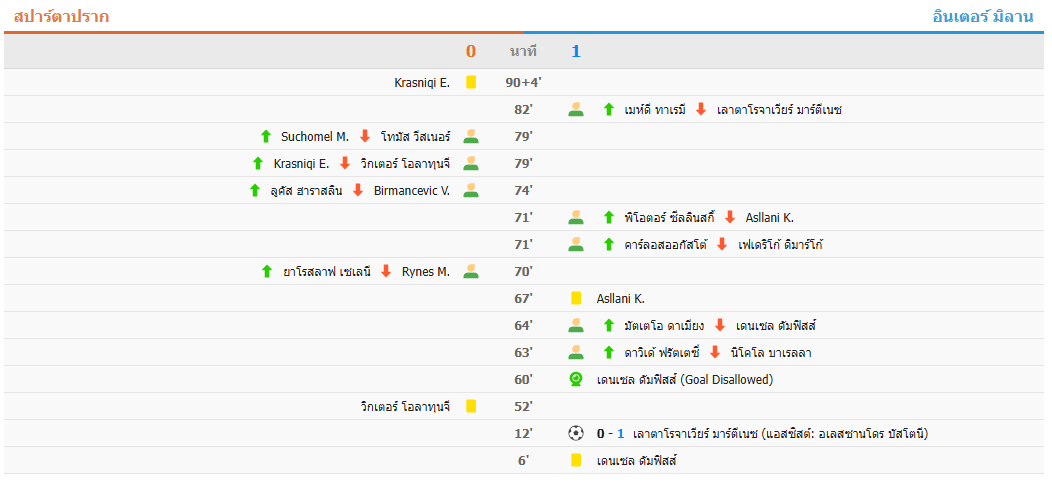Click the yellow card beside วิกเตอร์ โอลาทุนจี at 52'

[x=470, y=406]
